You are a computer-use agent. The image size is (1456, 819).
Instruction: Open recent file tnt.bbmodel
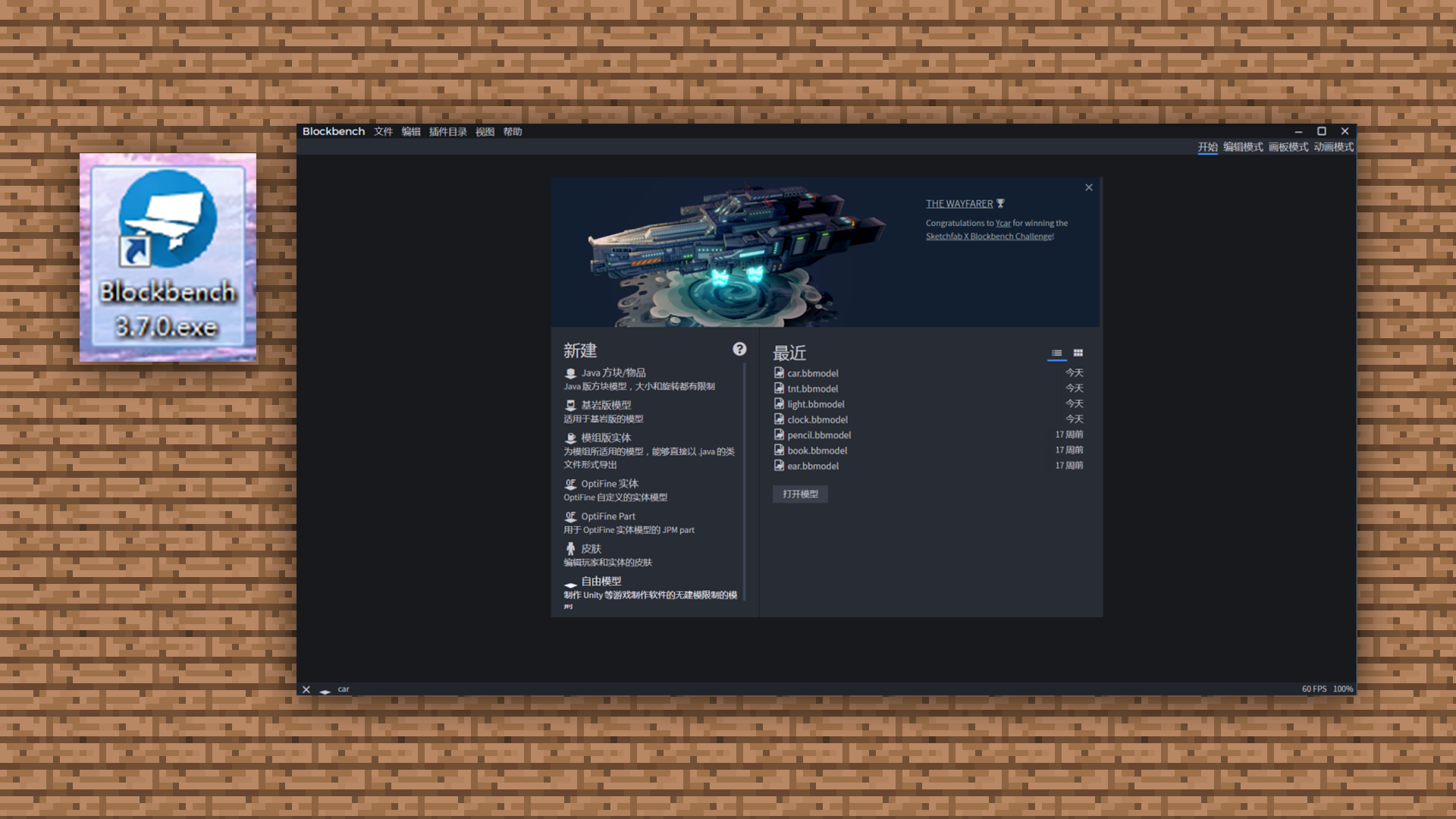coord(928,388)
